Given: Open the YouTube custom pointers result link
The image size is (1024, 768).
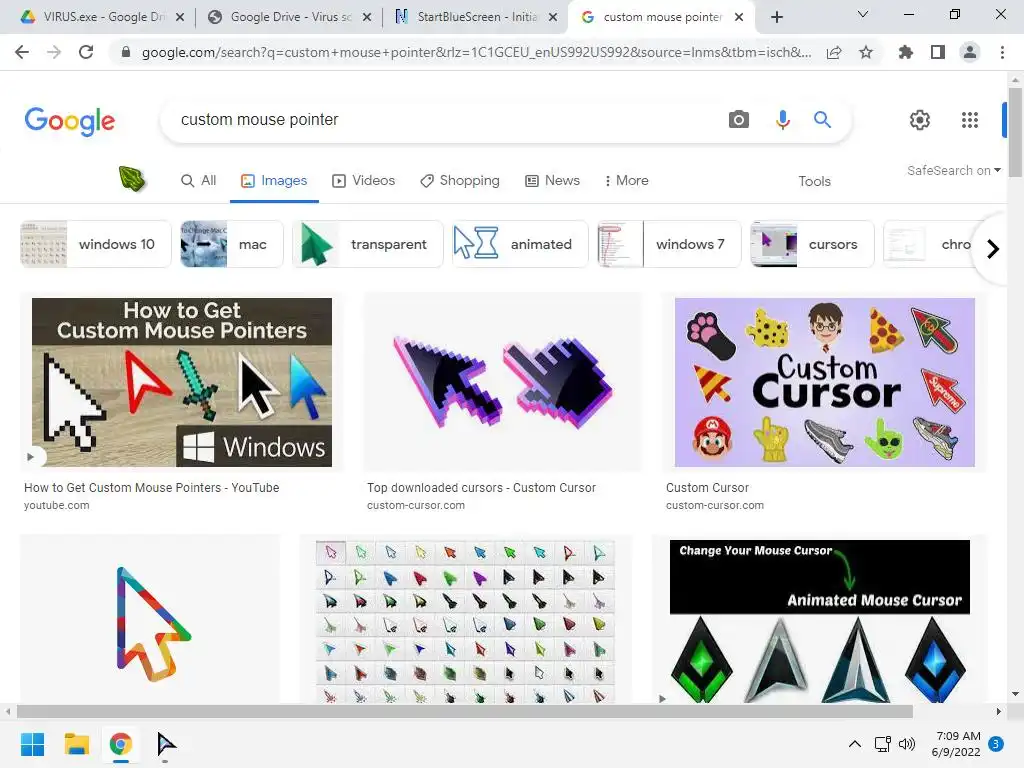Looking at the screenshot, I should tap(152, 488).
